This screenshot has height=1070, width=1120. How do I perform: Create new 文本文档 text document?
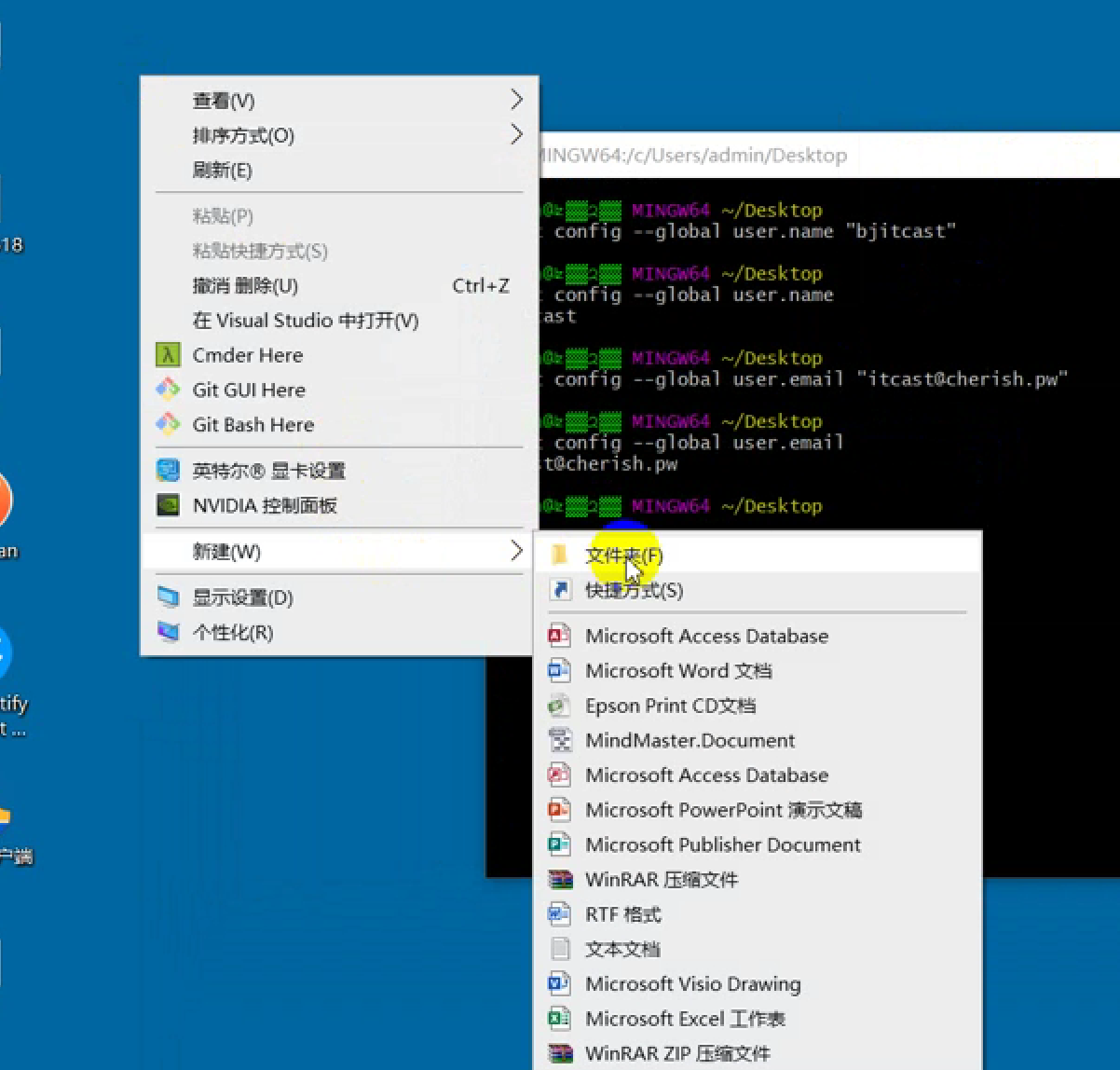[x=758, y=949]
